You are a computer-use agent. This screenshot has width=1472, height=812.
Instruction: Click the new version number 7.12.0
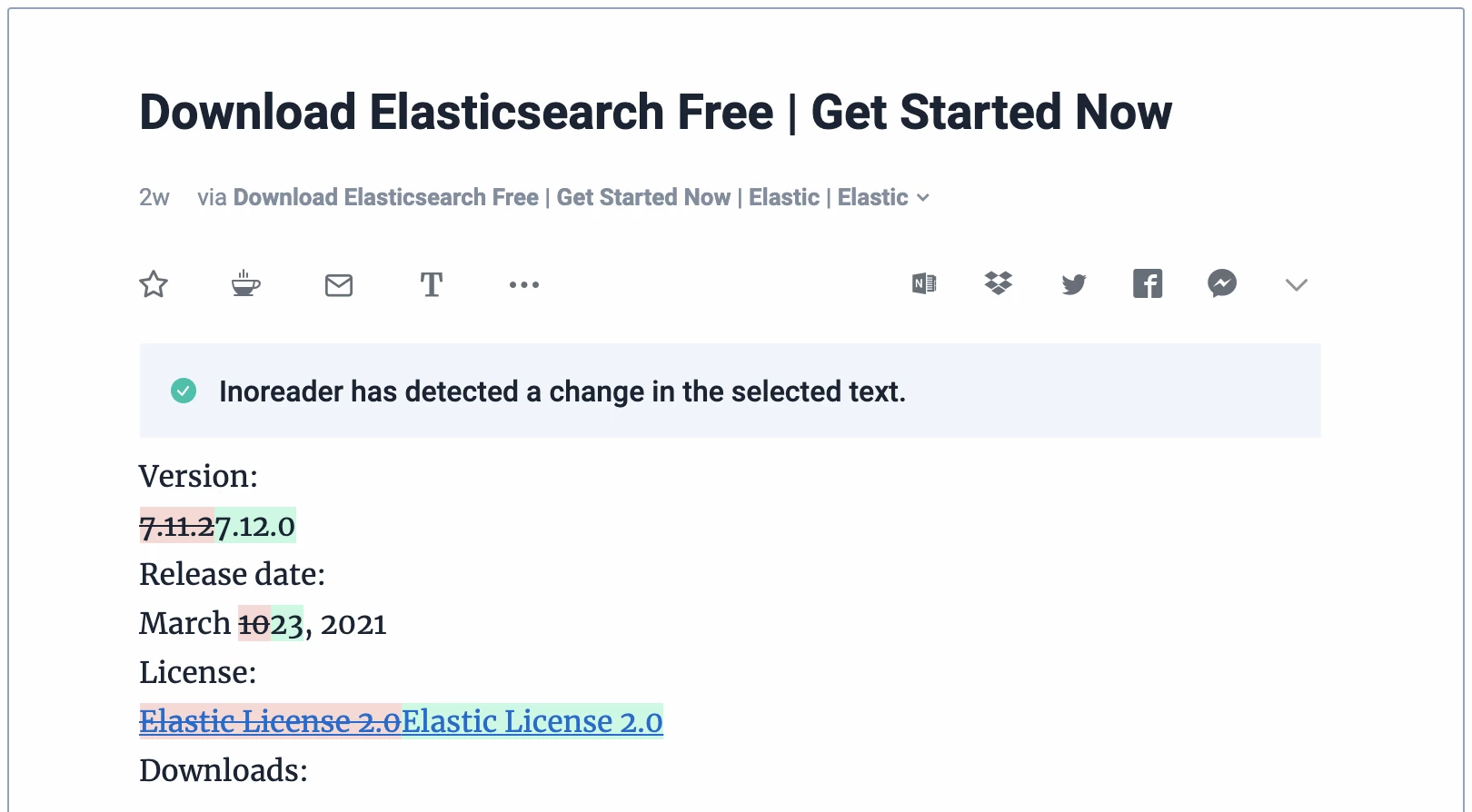point(255,526)
